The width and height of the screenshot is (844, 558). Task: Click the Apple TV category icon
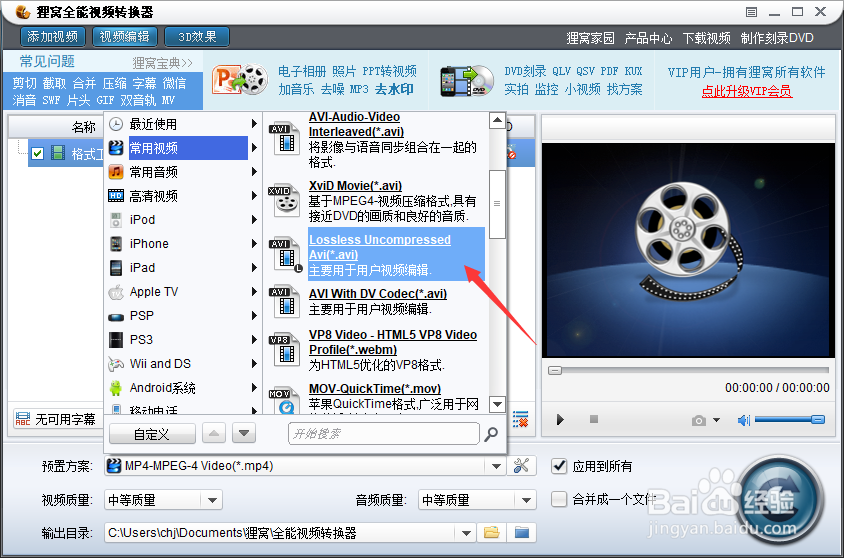(x=116, y=292)
